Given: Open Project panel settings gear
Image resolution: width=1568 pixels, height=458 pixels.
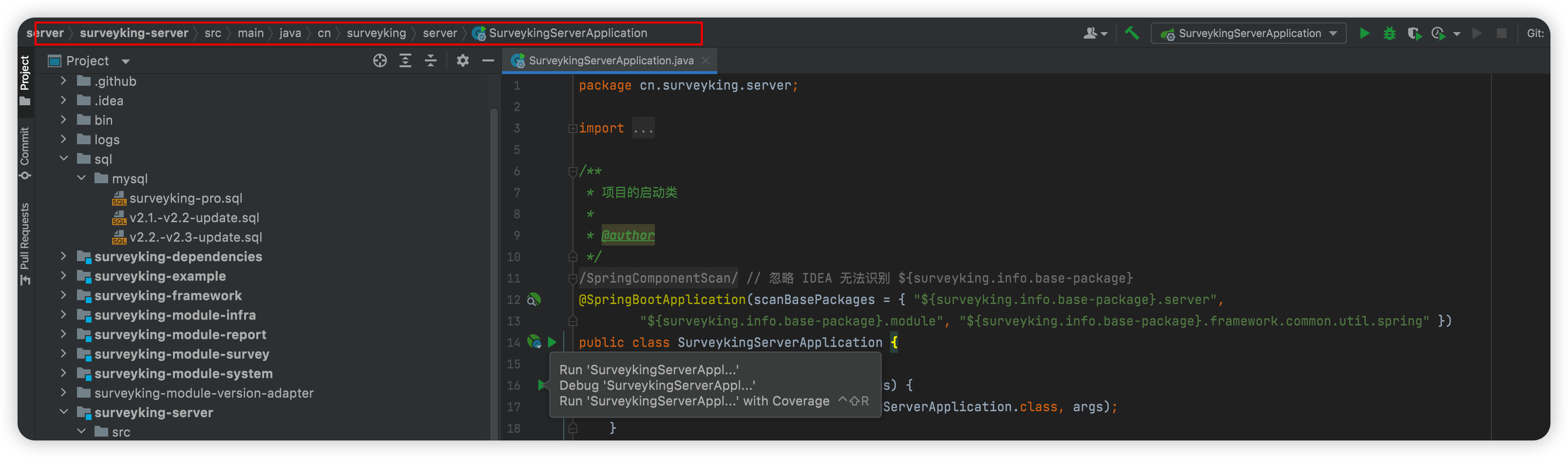Looking at the screenshot, I should (x=462, y=60).
